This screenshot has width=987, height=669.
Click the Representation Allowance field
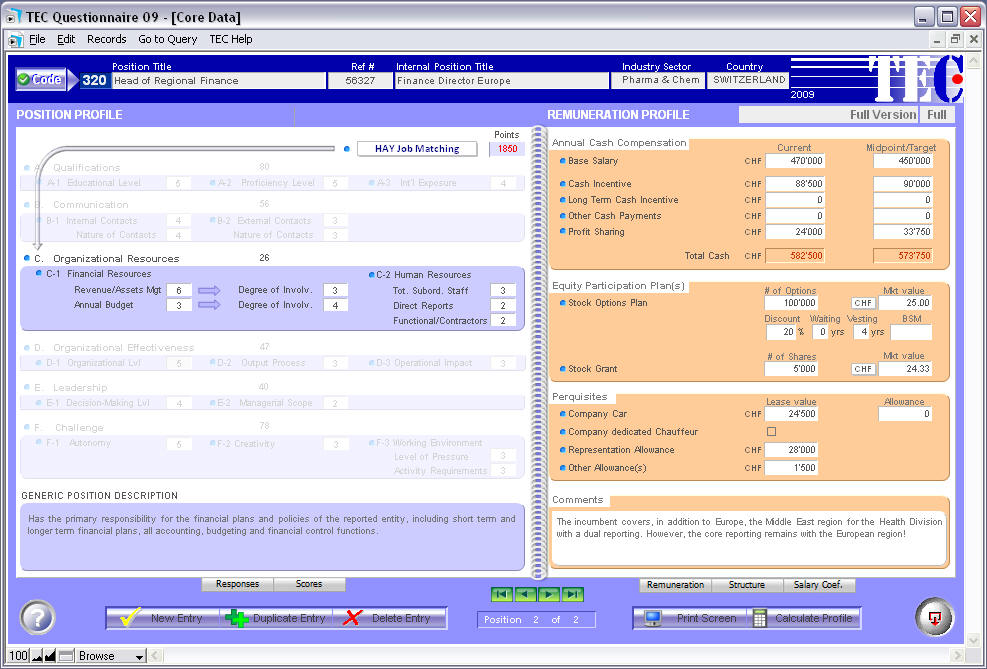tap(791, 450)
